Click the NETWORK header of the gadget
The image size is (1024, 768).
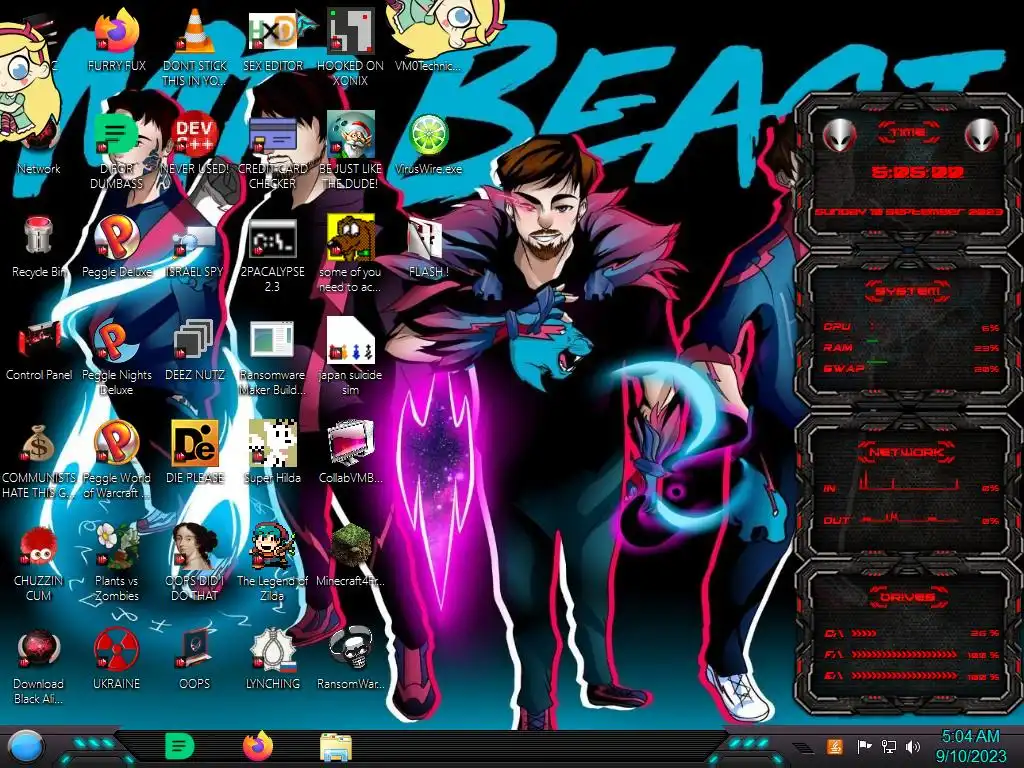tap(906, 451)
